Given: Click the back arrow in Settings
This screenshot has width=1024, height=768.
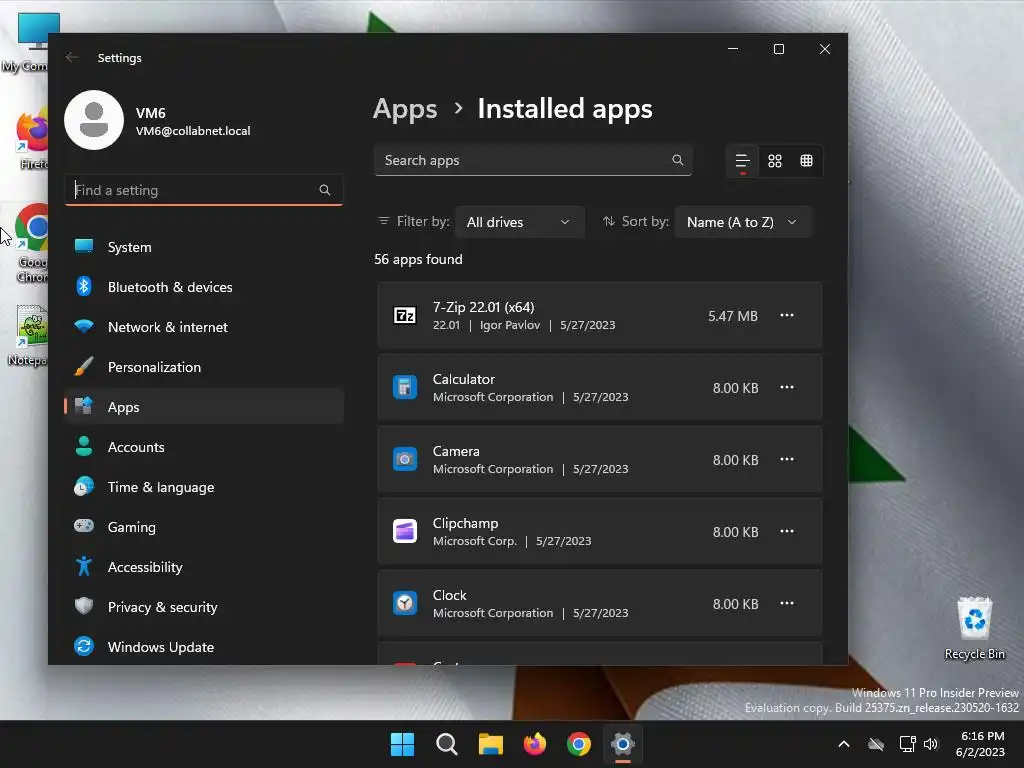Looking at the screenshot, I should coord(72,57).
